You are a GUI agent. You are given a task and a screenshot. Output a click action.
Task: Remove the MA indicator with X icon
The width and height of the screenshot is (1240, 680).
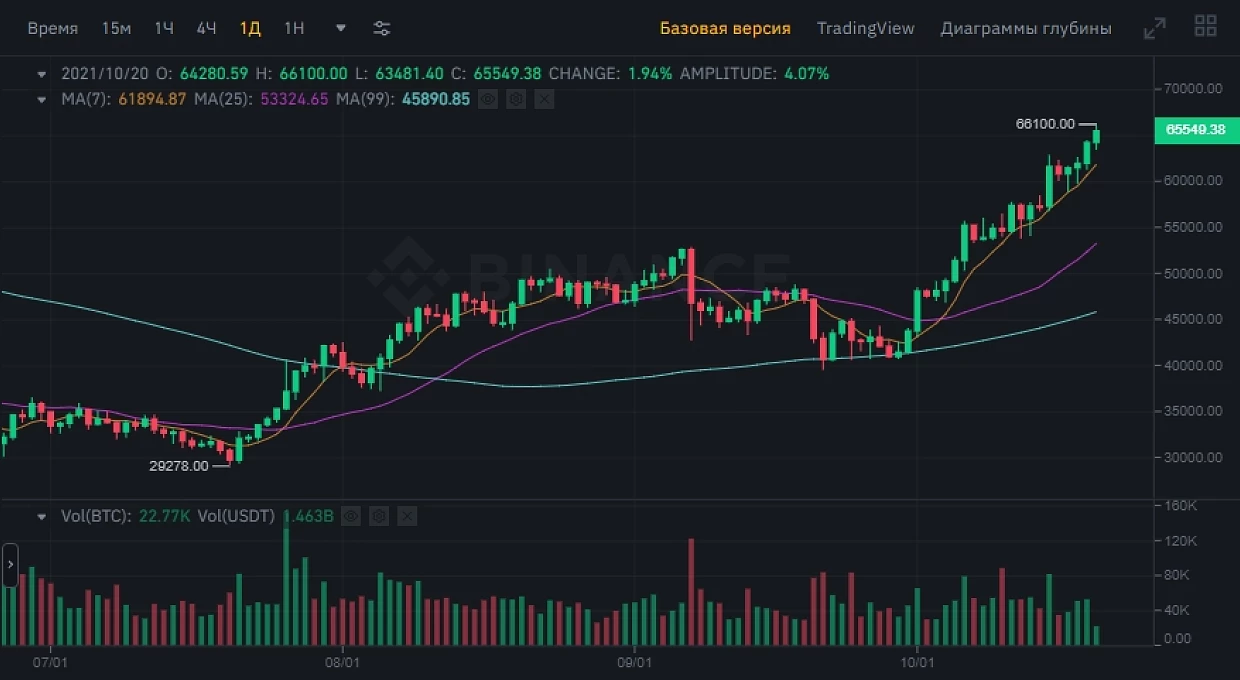543,99
